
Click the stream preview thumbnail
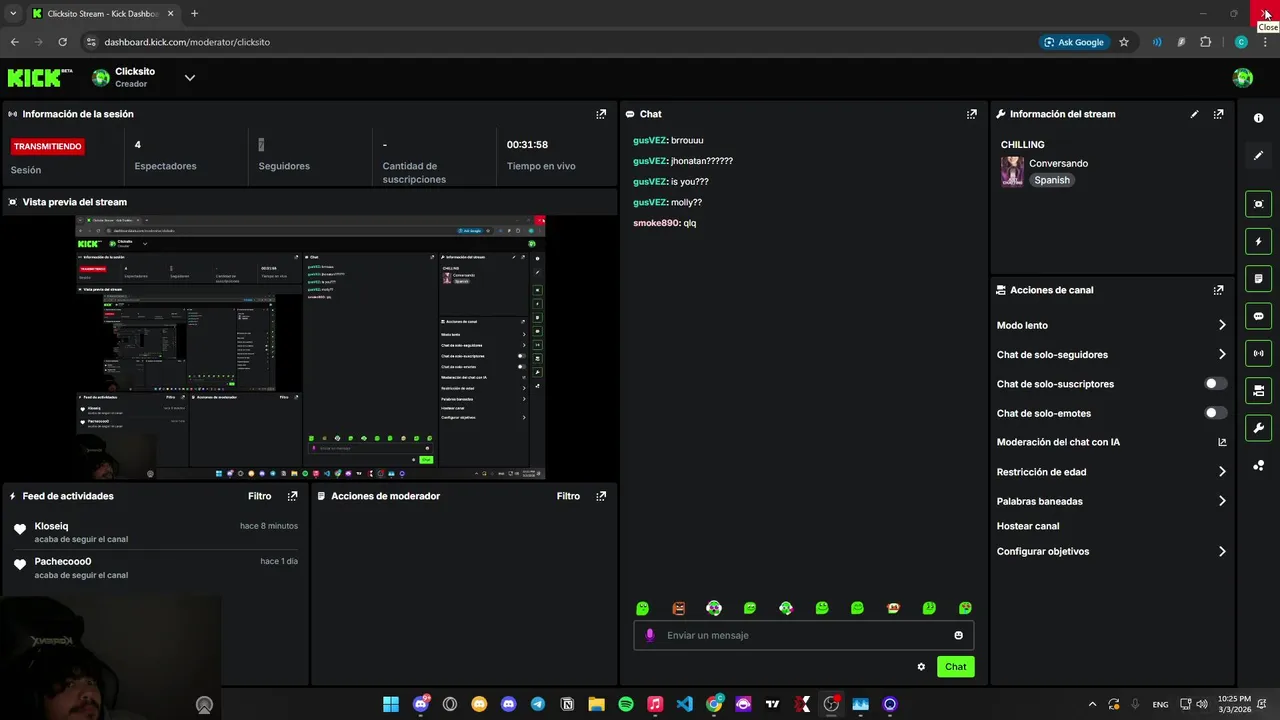coord(311,346)
